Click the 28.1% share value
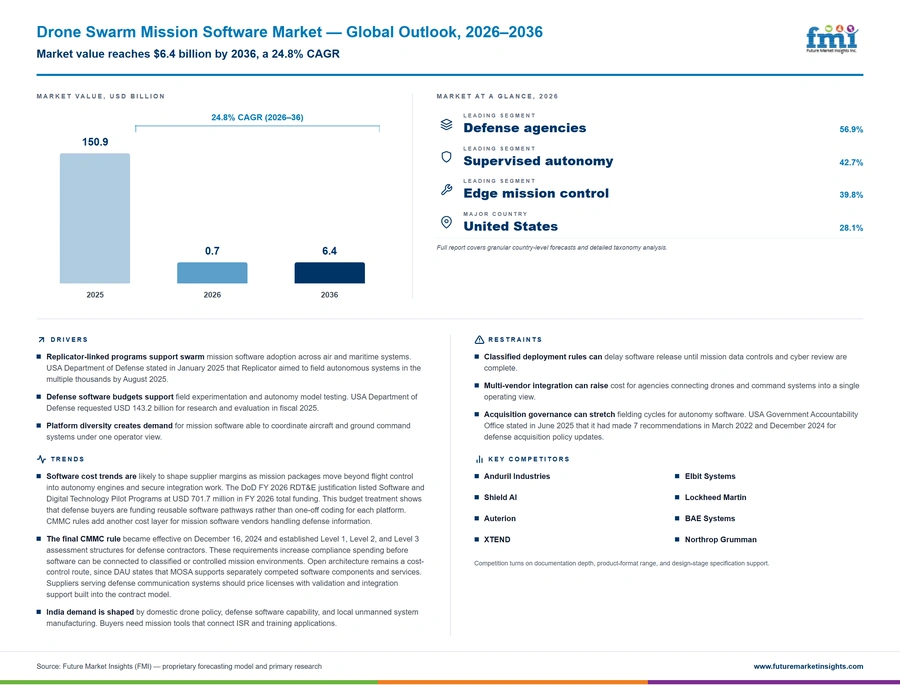The image size is (900, 685). (851, 228)
